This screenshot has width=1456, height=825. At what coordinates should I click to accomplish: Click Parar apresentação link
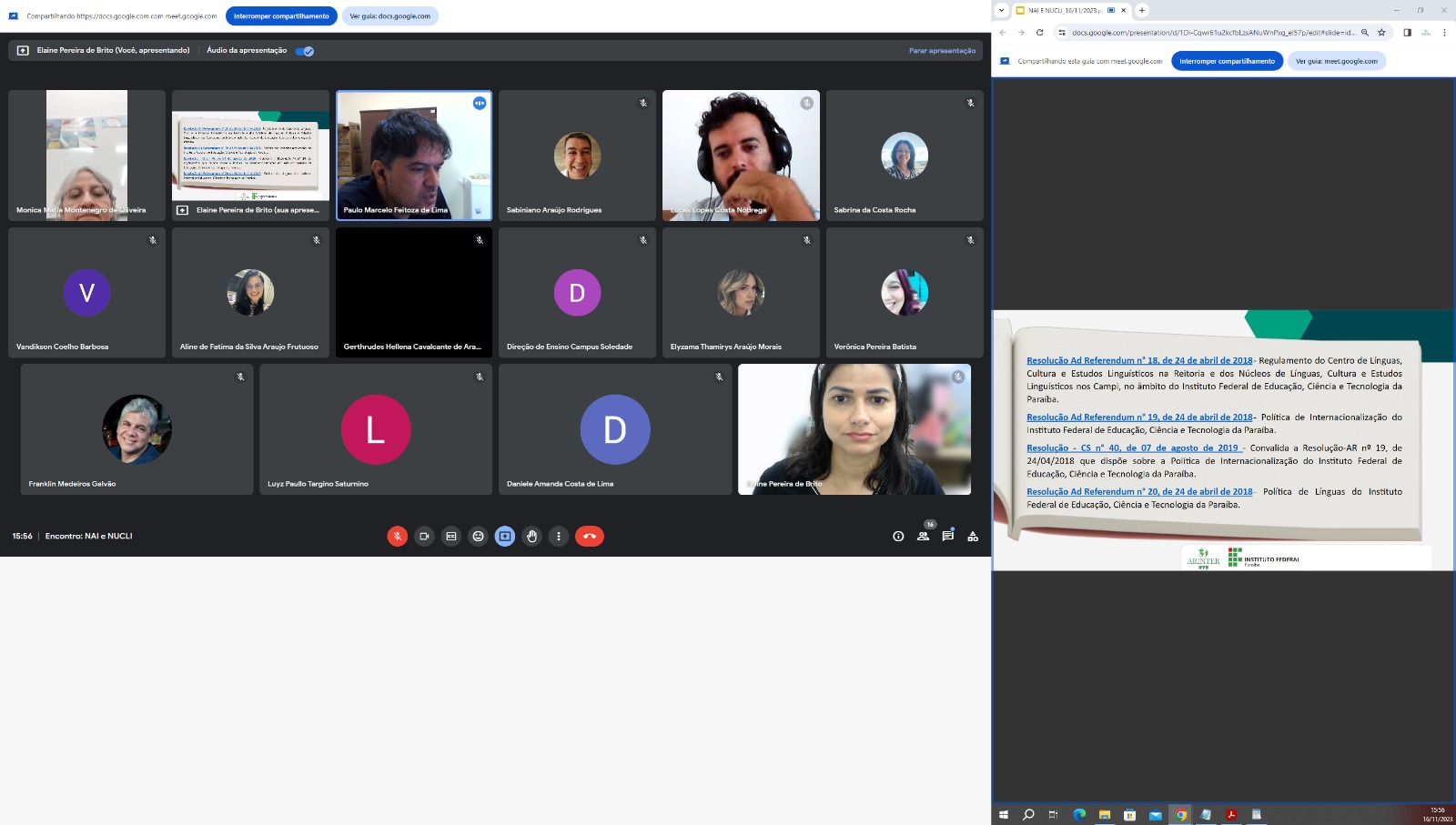click(x=942, y=51)
